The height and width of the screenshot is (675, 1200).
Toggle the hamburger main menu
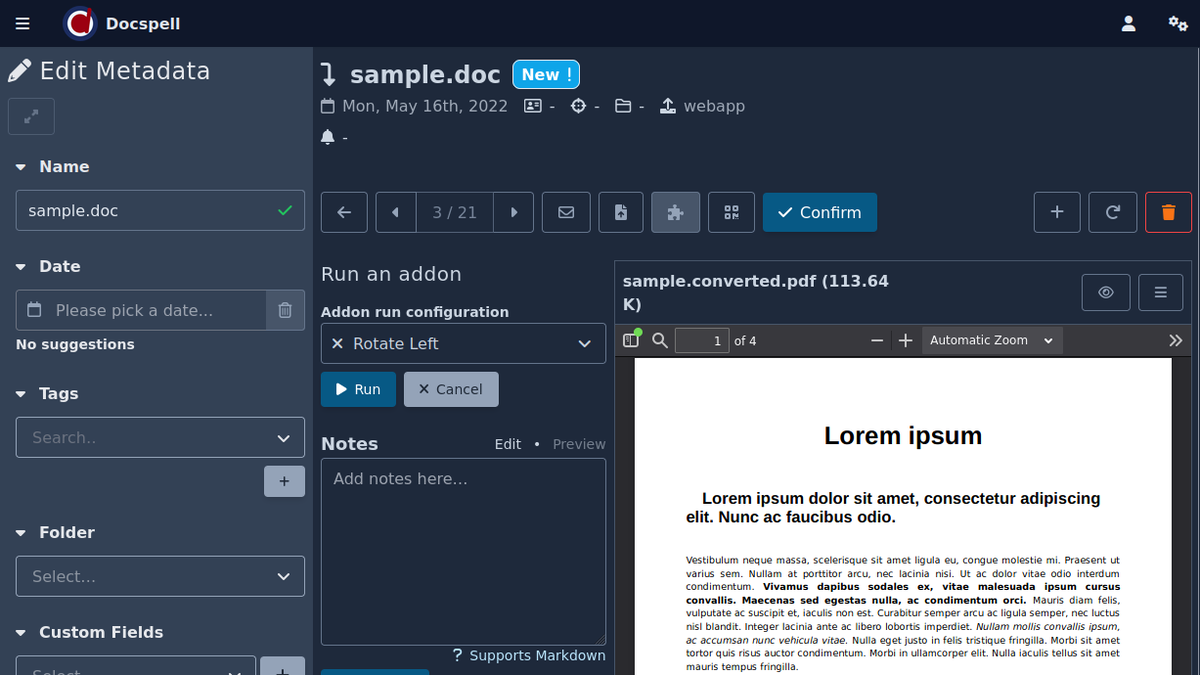(23, 23)
